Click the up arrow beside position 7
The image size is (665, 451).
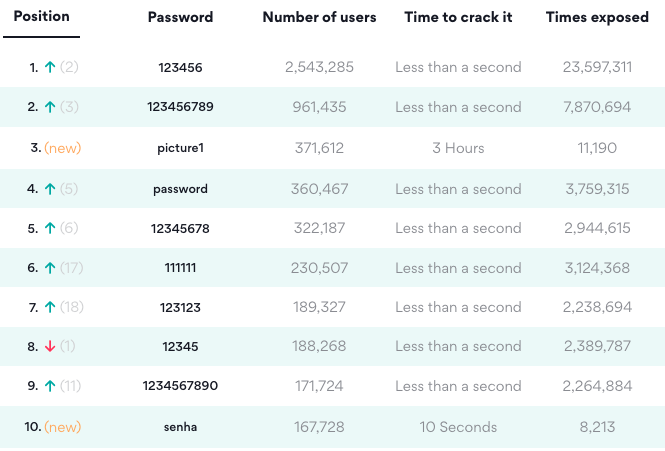click(50, 307)
